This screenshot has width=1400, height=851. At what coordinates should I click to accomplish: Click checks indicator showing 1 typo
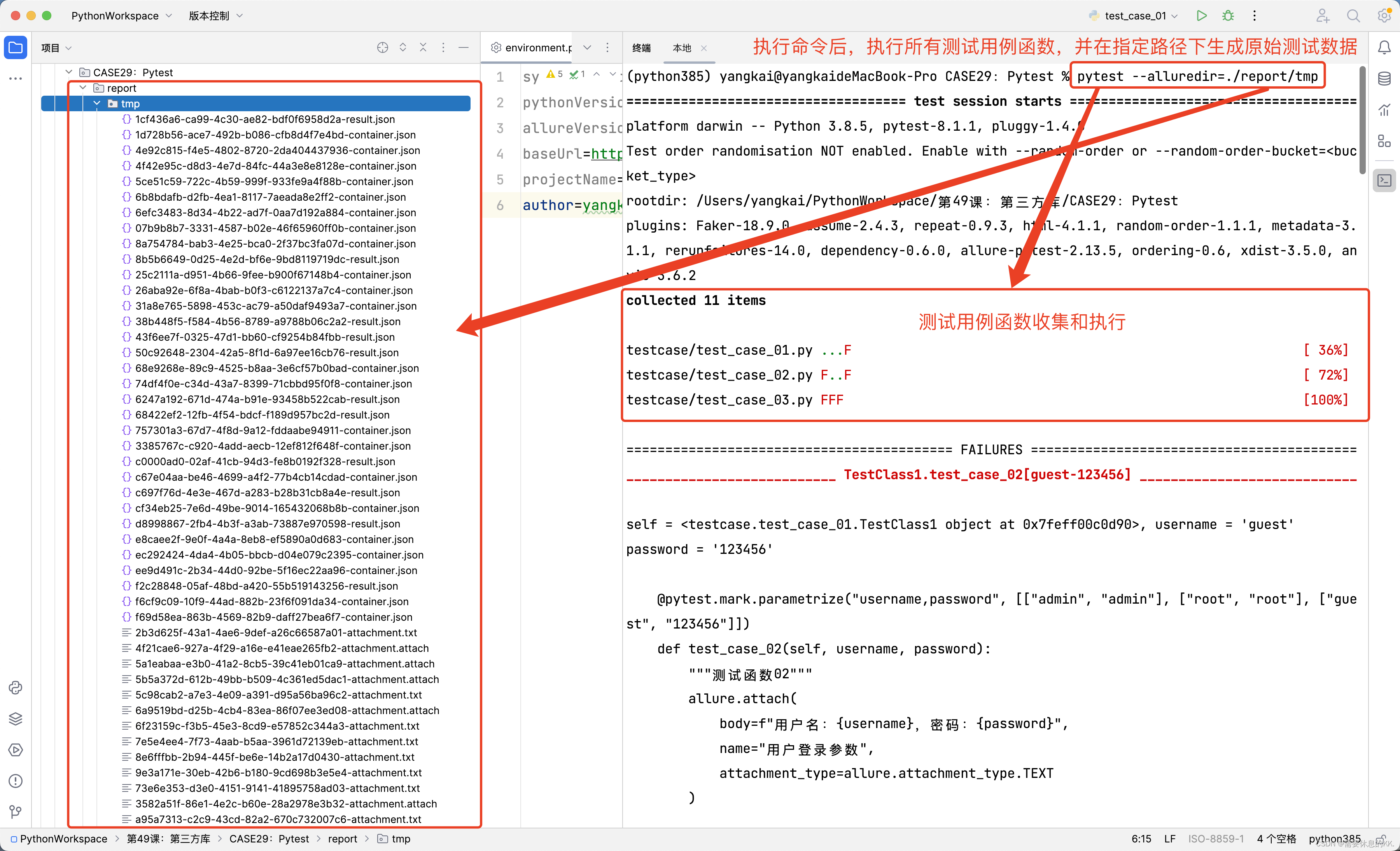coord(577,74)
